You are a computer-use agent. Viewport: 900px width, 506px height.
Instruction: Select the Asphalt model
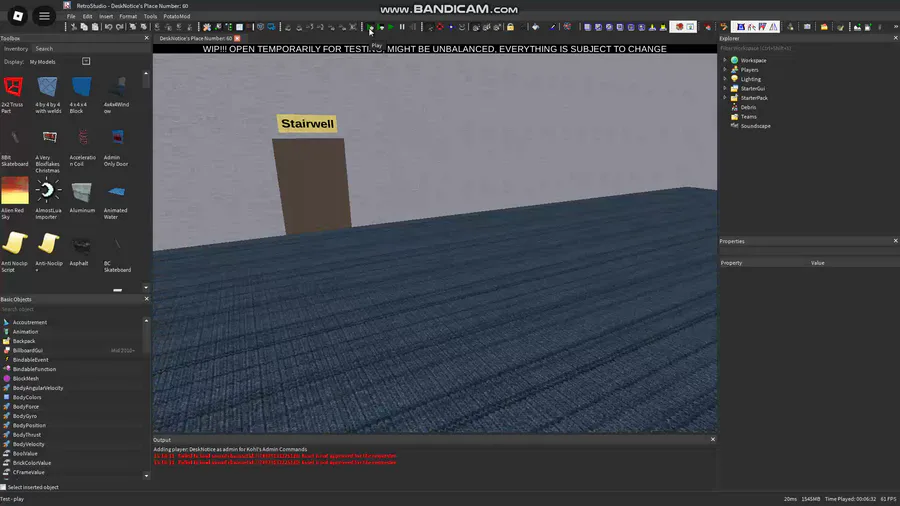(x=81, y=250)
